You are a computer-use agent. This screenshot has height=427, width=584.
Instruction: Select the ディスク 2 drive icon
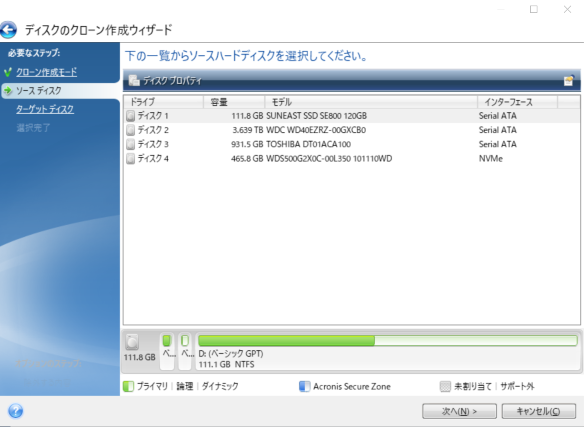click(x=130, y=130)
